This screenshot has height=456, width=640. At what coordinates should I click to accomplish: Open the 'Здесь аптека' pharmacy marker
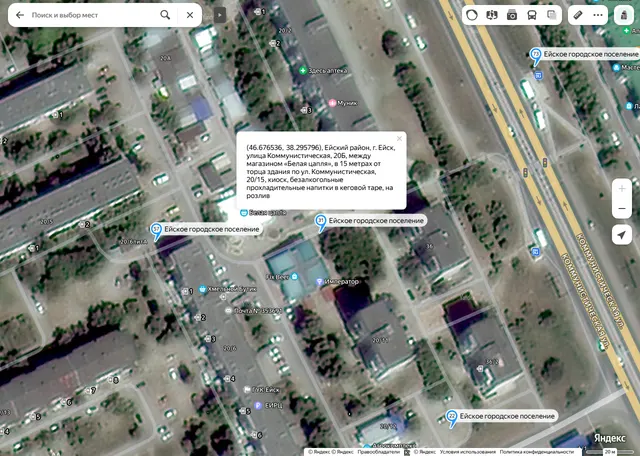pyautogui.click(x=302, y=71)
